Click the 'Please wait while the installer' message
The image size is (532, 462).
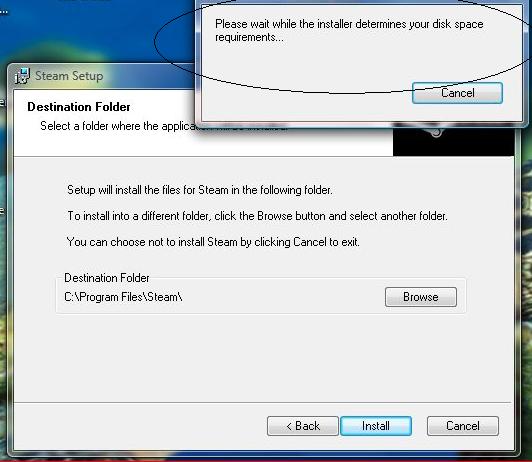349,31
